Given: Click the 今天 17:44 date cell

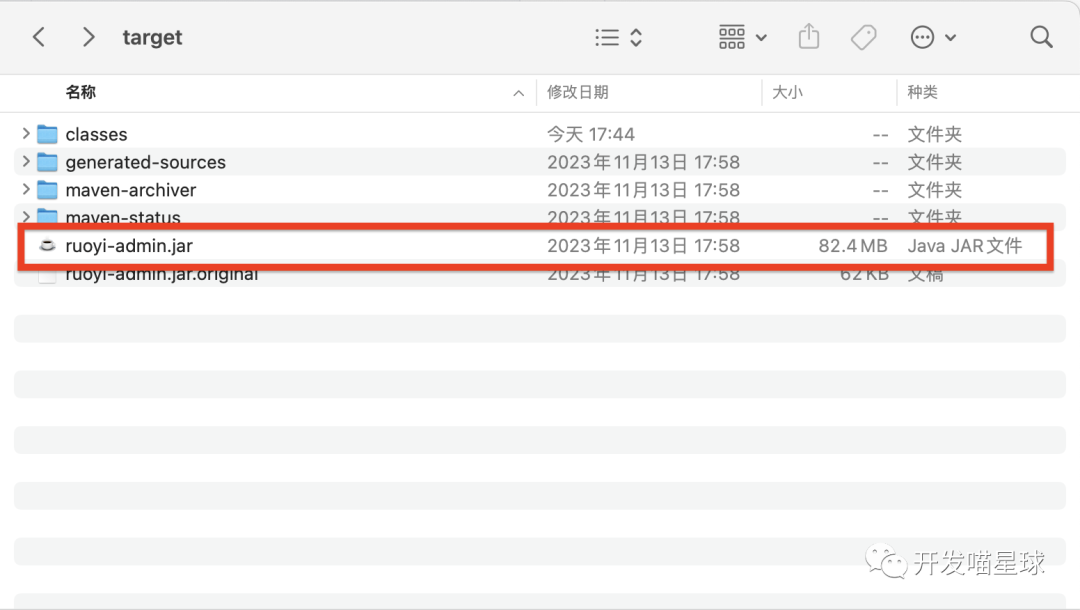Looking at the screenshot, I should (x=591, y=134).
